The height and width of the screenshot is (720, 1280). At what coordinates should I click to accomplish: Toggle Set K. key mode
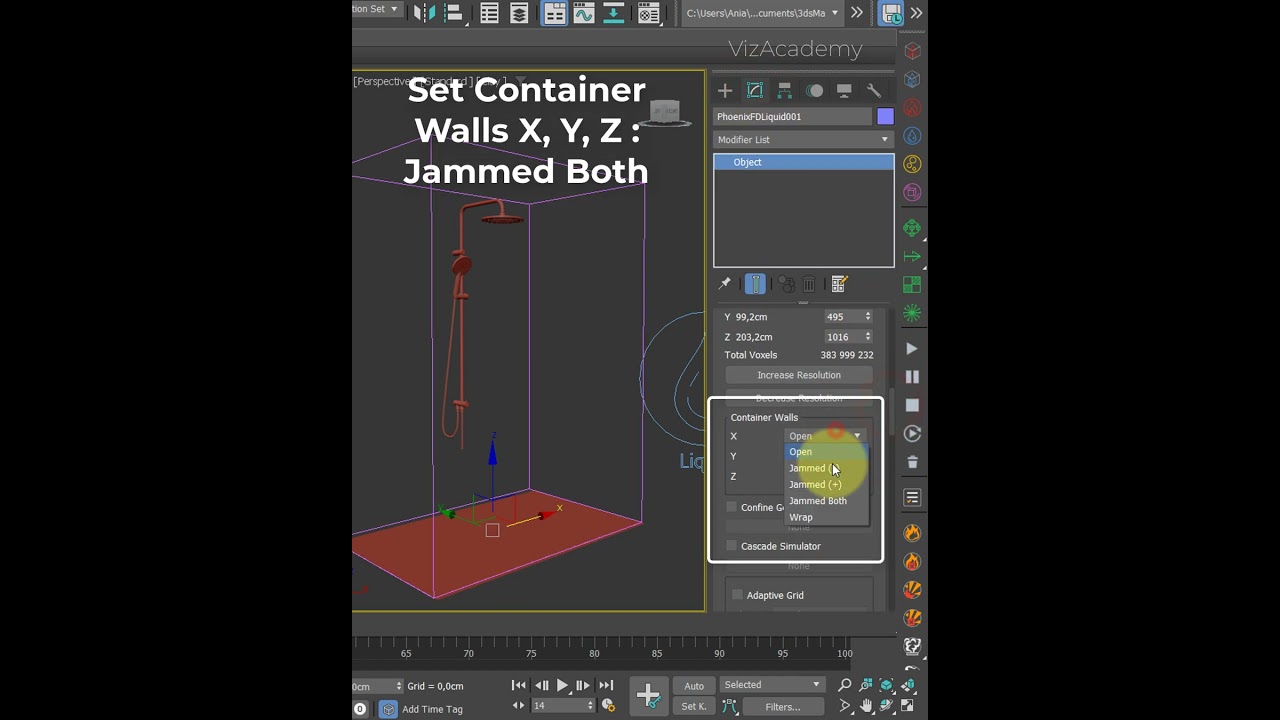coord(694,706)
